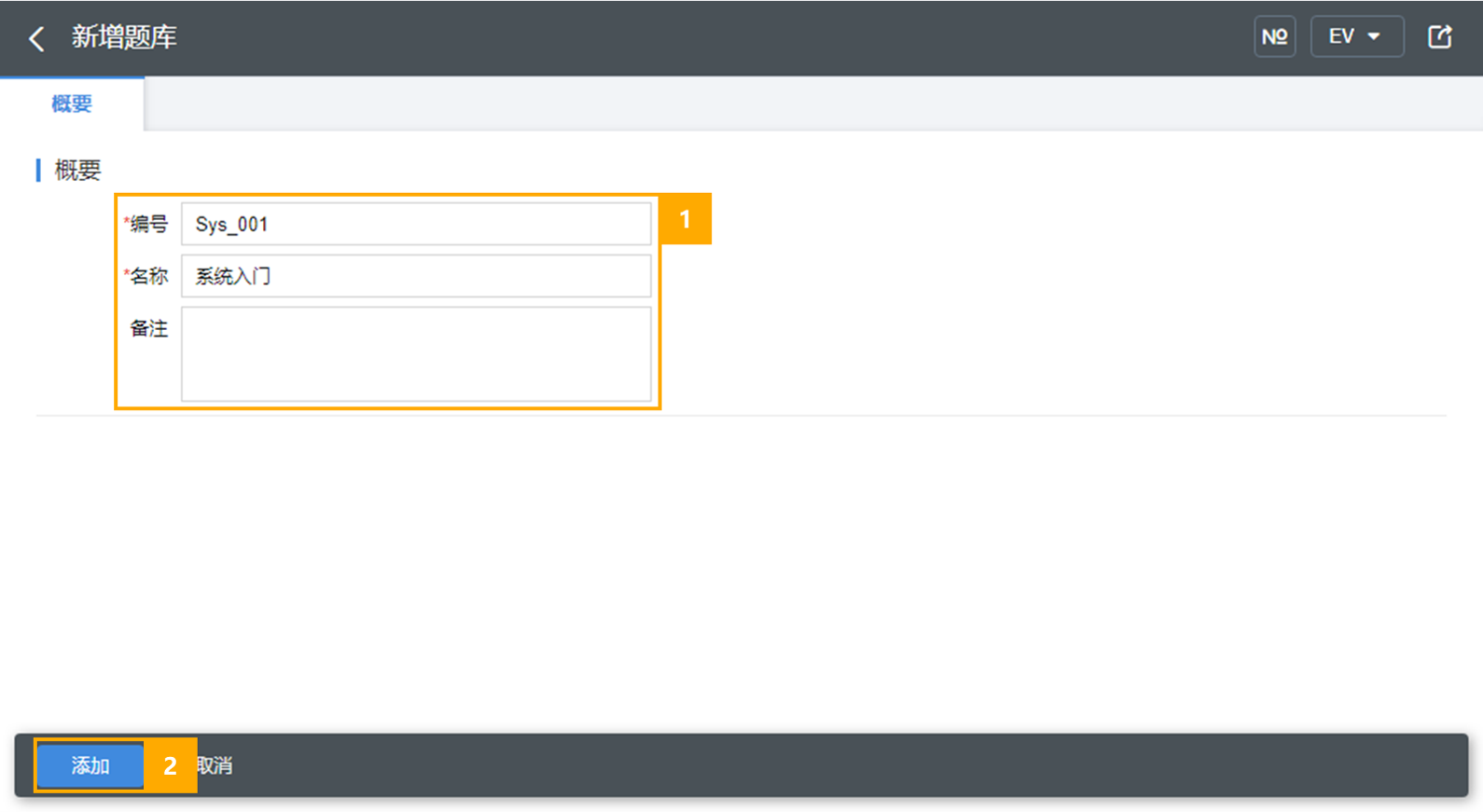Click the 名称 field label

149,277
